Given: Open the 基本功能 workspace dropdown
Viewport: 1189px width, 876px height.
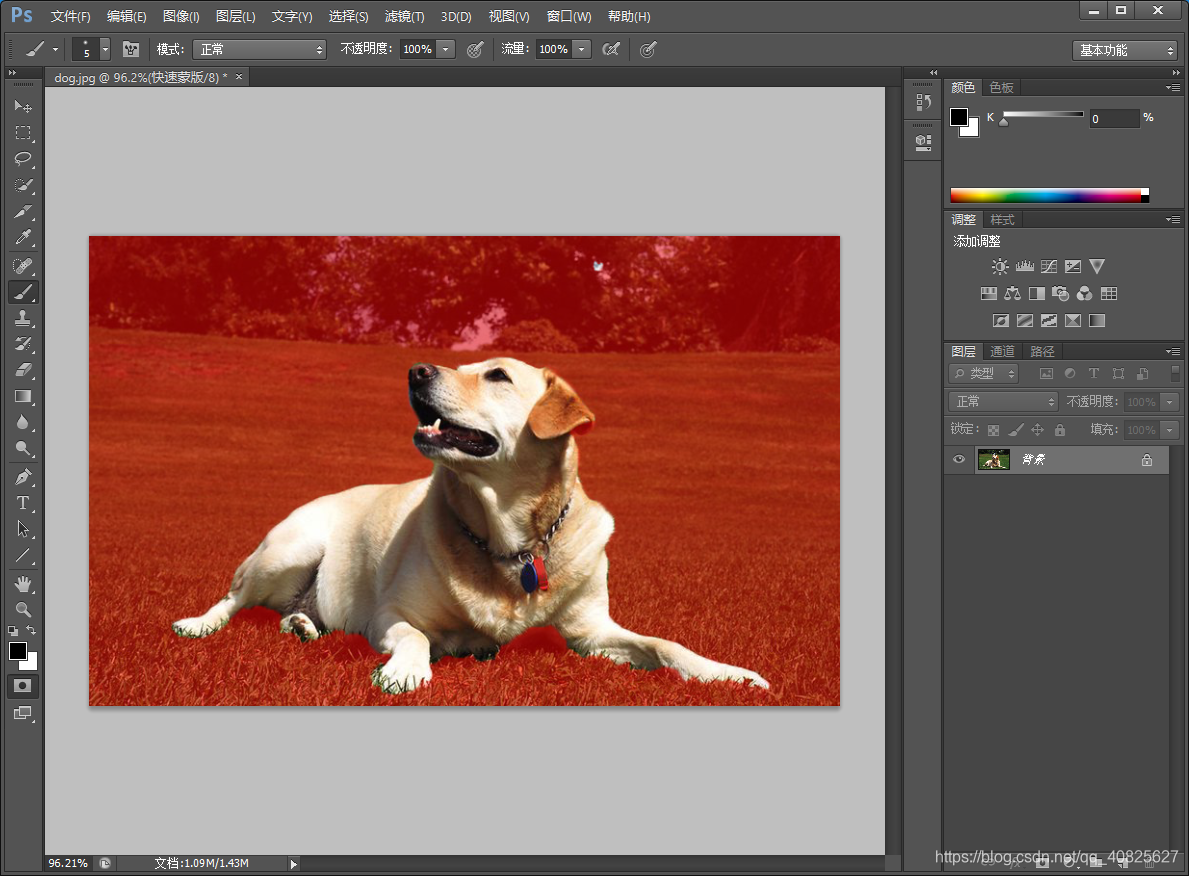Looking at the screenshot, I should (1125, 50).
